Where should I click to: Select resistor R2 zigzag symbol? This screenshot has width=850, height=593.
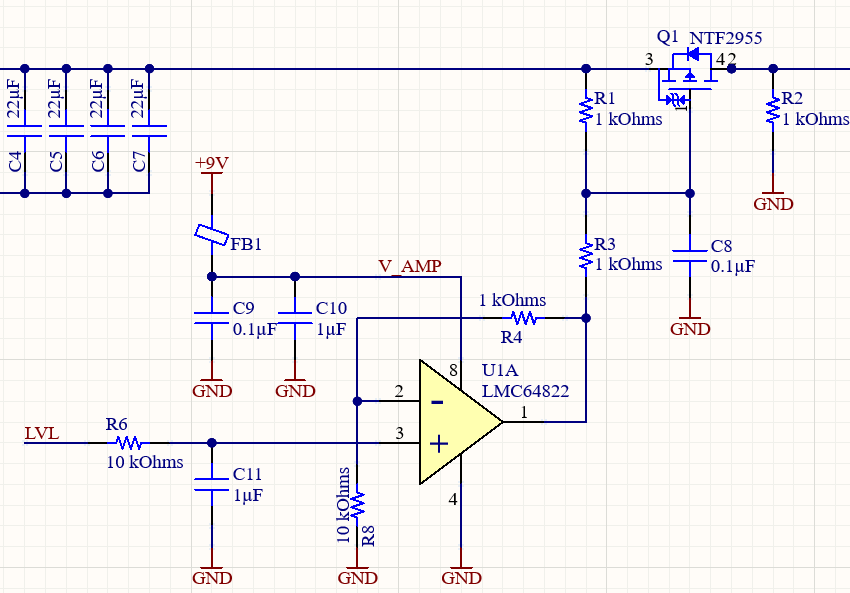coord(773,112)
